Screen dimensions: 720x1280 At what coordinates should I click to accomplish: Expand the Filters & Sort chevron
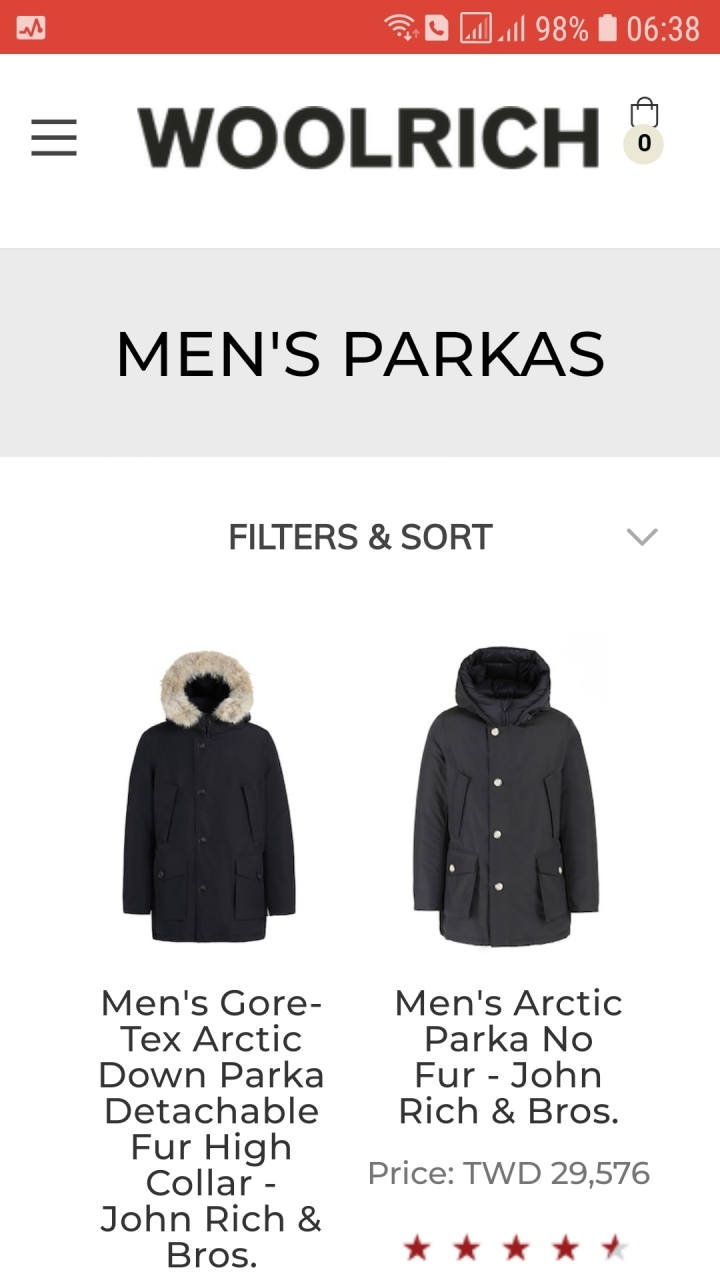(x=642, y=537)
